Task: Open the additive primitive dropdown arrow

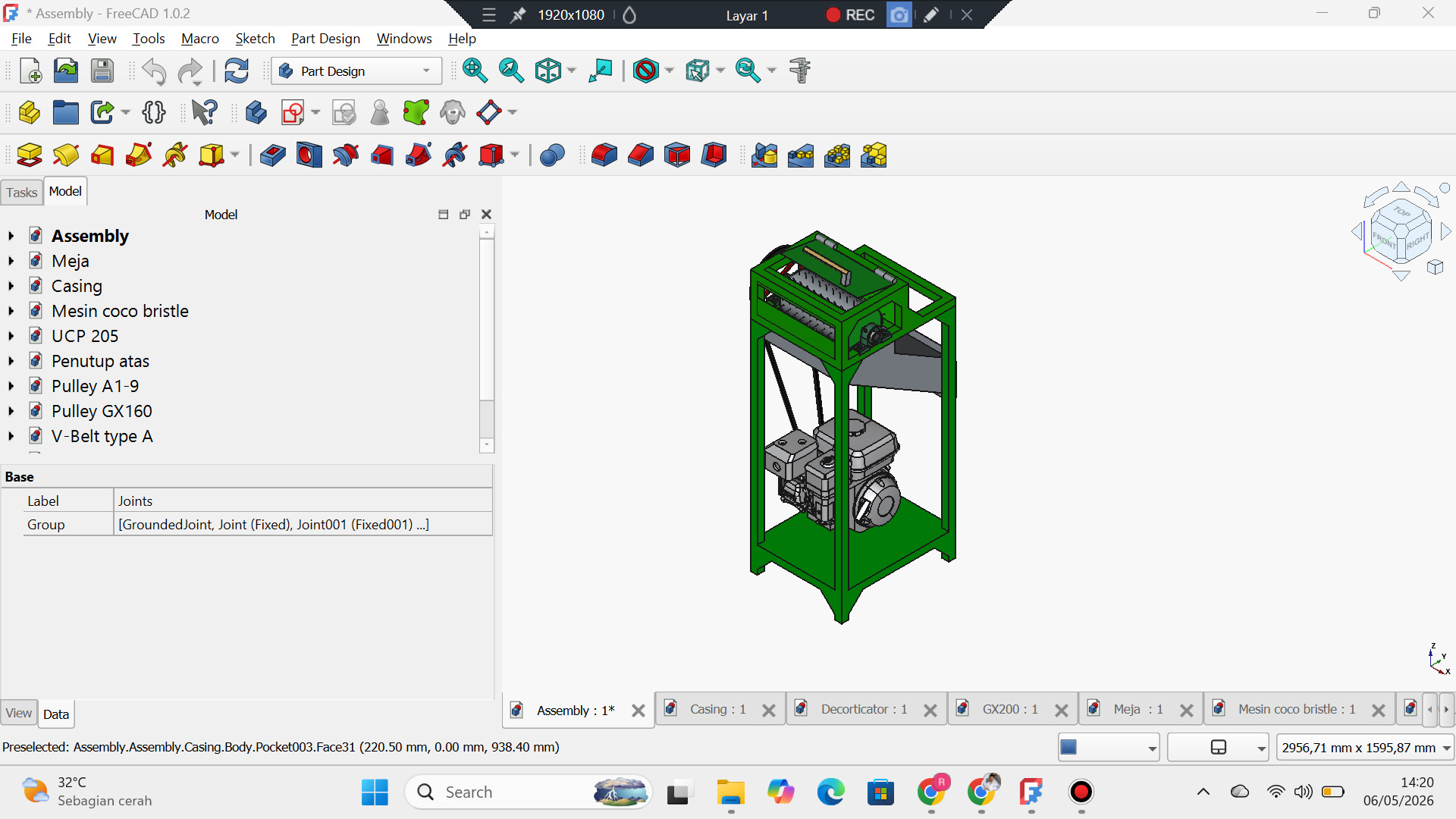Action: 235,155
